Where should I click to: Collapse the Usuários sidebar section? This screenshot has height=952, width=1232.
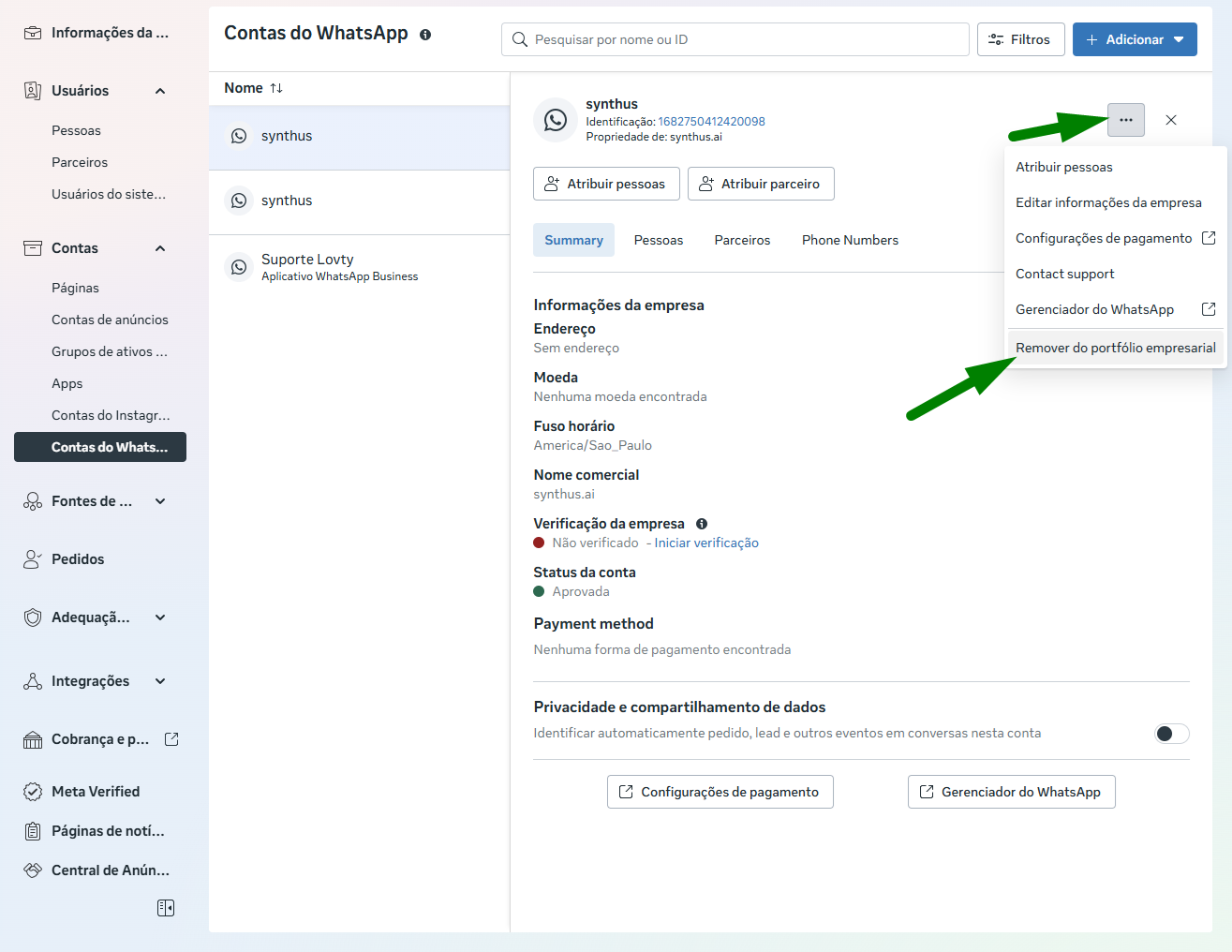(x=160, y=91)
